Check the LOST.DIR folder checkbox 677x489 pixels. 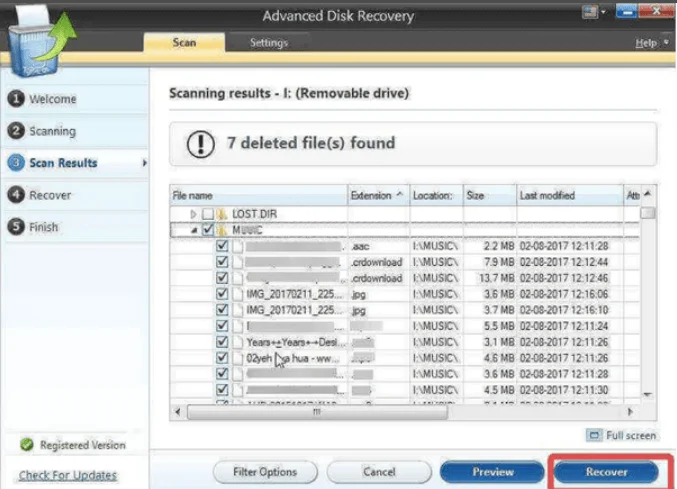click(x=208, y=214)
